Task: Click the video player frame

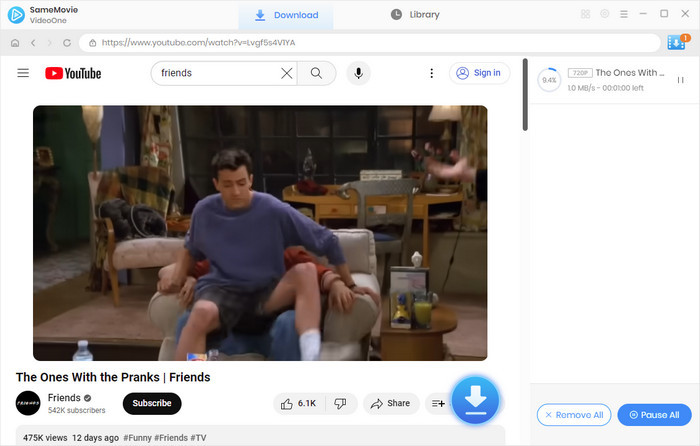Action: click(260, 233)
